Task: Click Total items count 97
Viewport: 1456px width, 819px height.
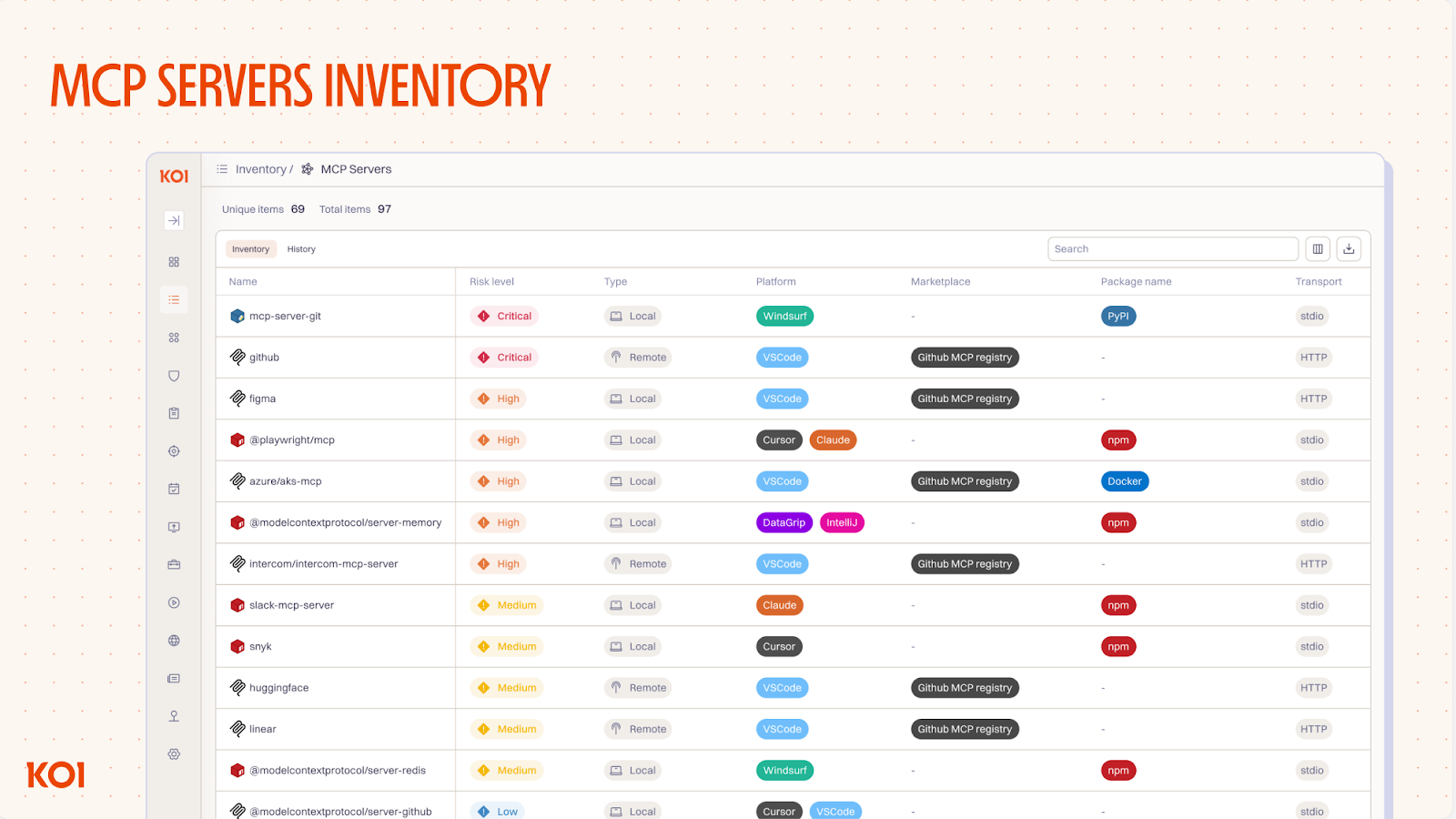Action: tap(385, 209)
